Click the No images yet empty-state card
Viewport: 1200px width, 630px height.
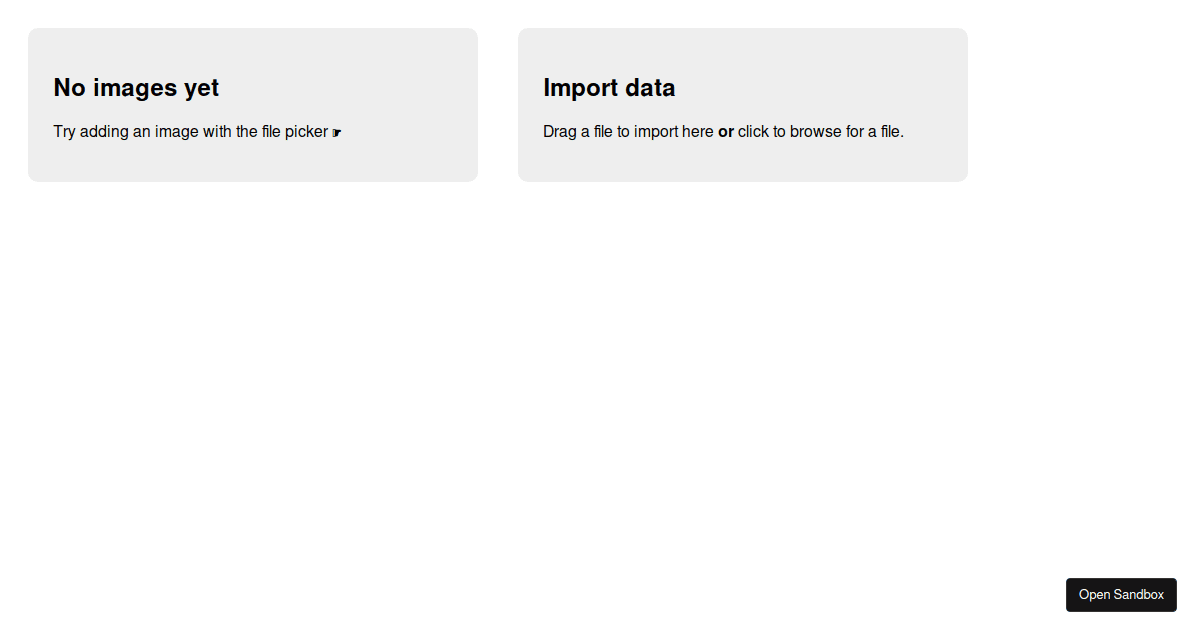point(253,105)
